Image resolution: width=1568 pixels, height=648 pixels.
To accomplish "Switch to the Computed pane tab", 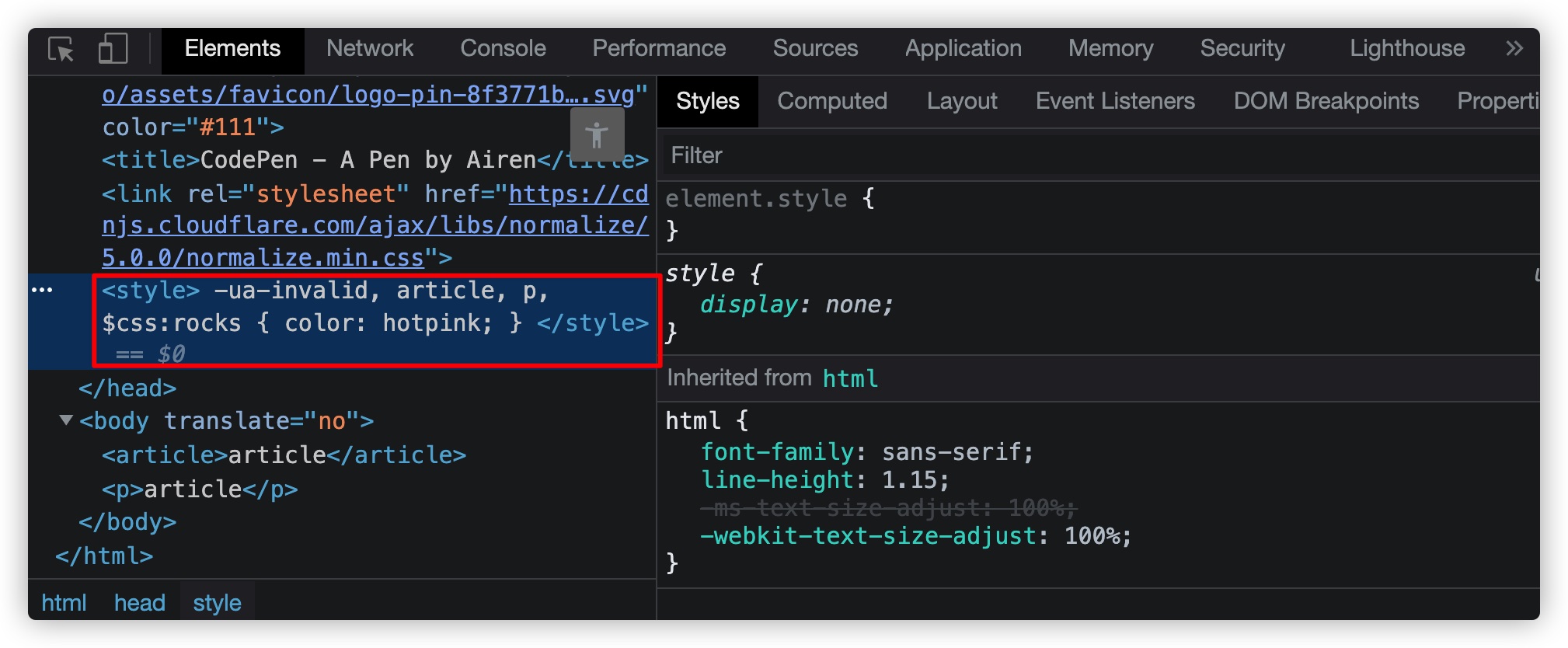I will 832,101.
